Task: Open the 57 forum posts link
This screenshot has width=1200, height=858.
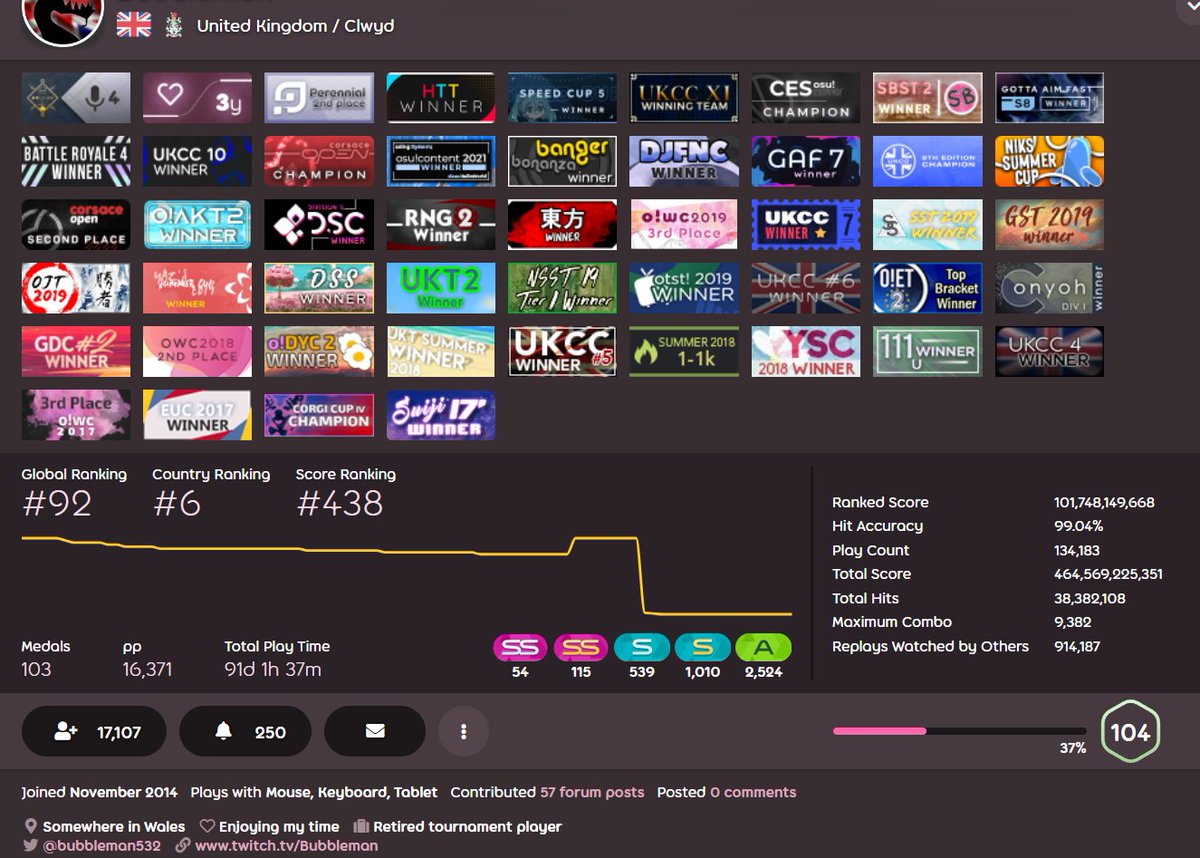Action: (592, 792)
